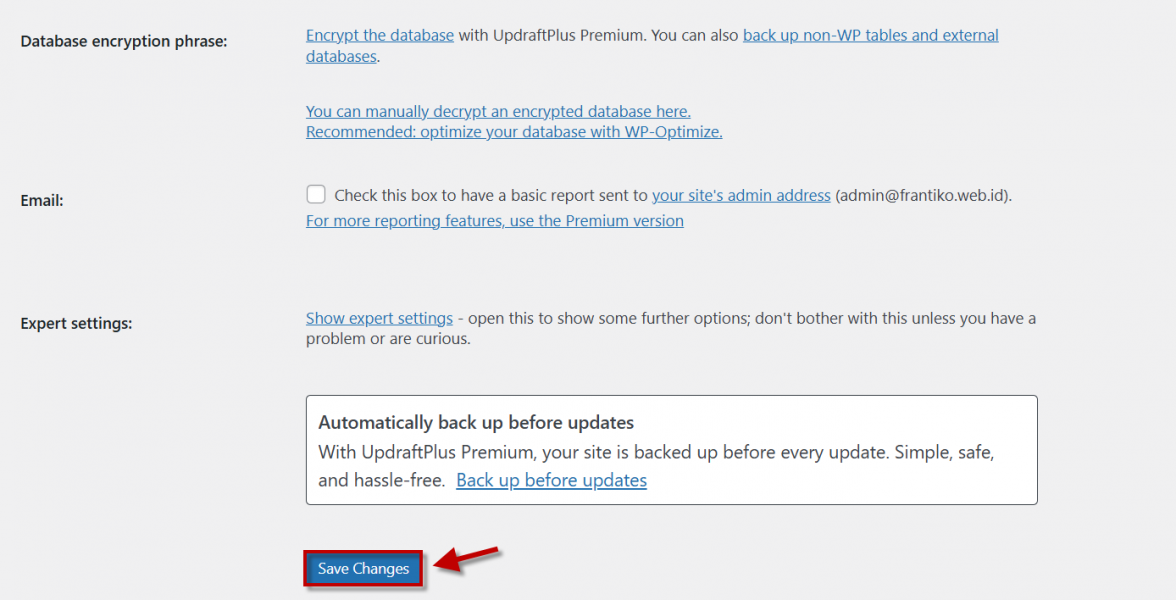
Task: Open "your site's admin address" link
Action: pyautogui.click(x=741, y=196)
